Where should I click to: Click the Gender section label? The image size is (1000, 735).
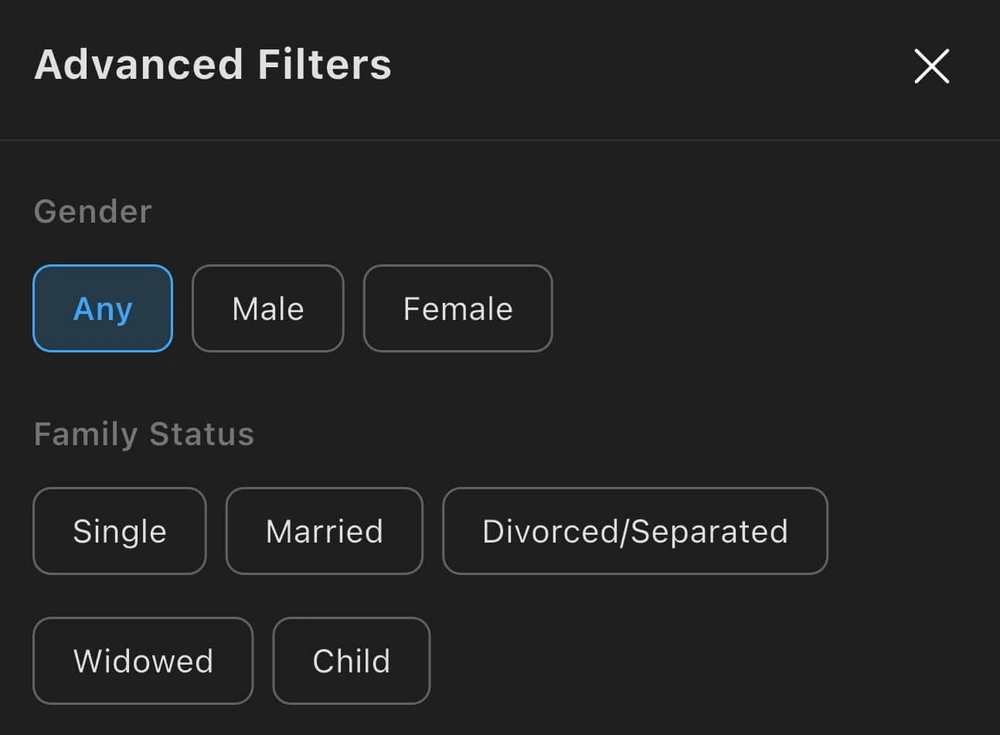93,212
